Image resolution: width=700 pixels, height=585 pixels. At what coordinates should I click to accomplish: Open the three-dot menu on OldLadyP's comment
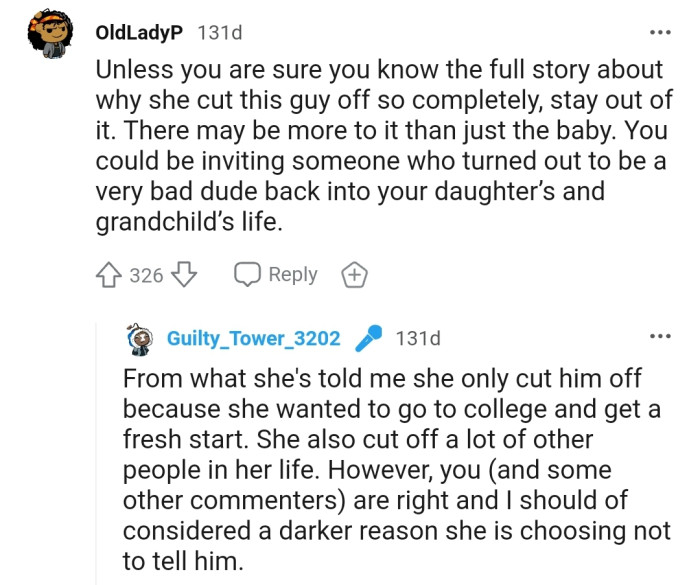tap(659, 33)
